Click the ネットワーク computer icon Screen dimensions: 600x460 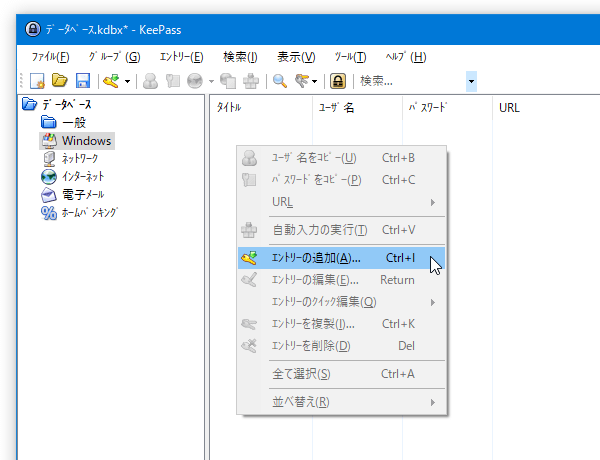(49, 159)
